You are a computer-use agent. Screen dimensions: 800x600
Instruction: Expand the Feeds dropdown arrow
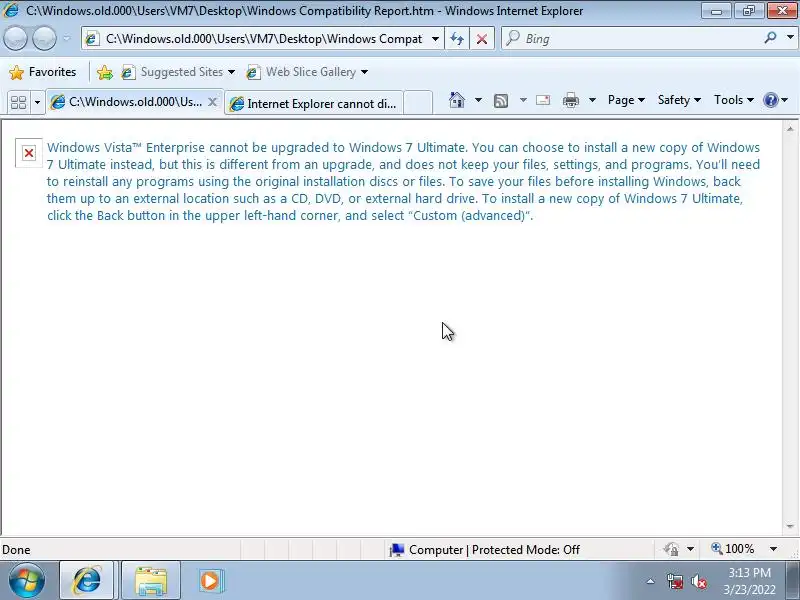[523, 100]
